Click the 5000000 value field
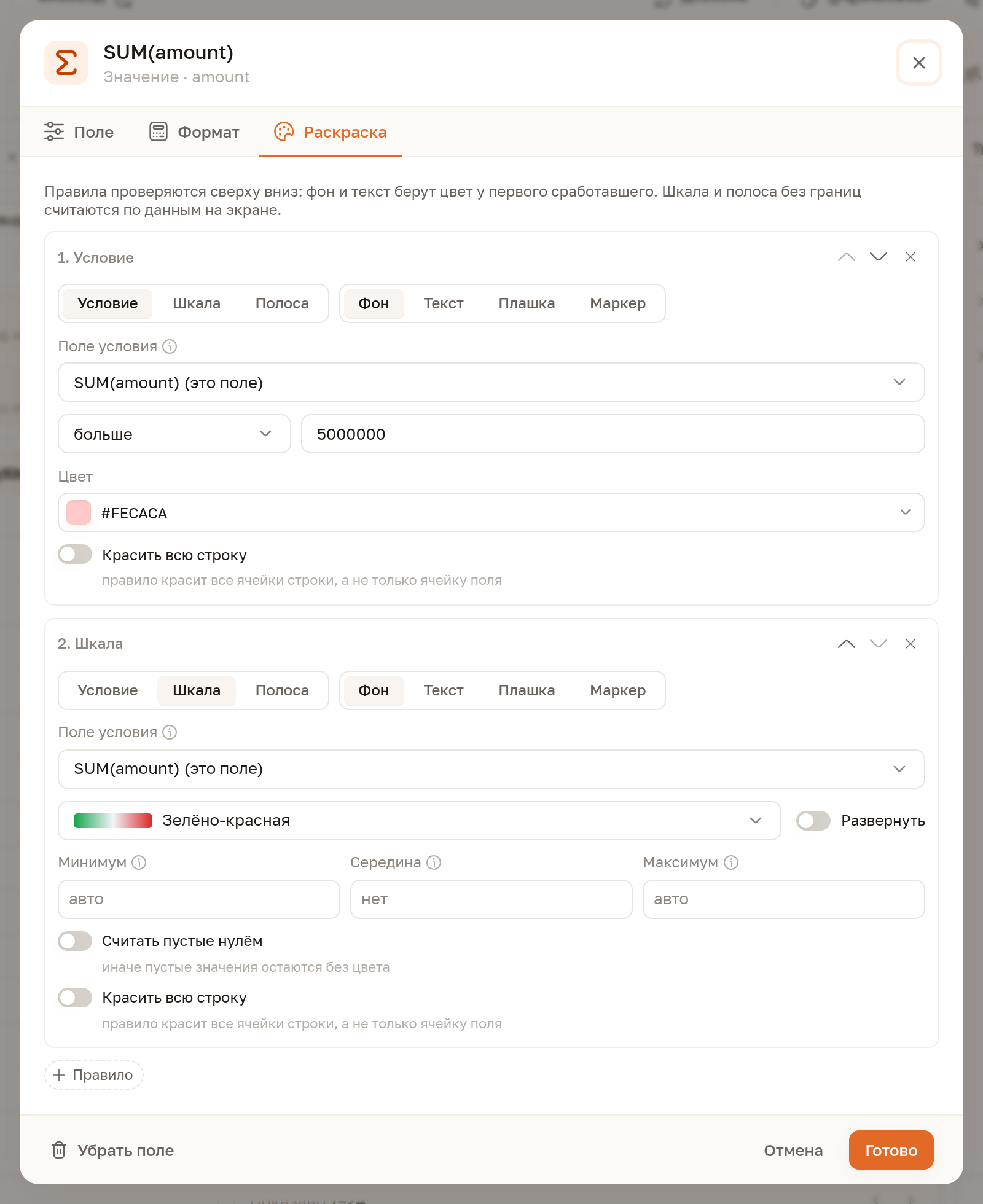Viewport: 983px width, 1204px height. tap(613, 434)
